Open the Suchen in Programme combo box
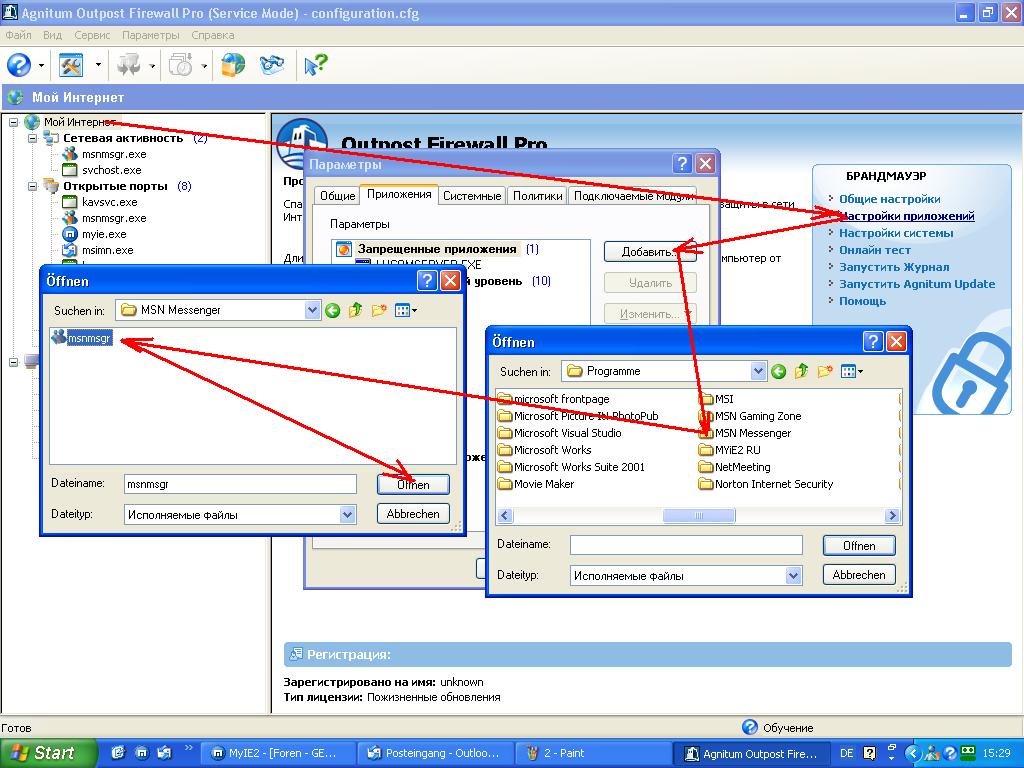The image size is (1024, 768). (x=758, y=372)
